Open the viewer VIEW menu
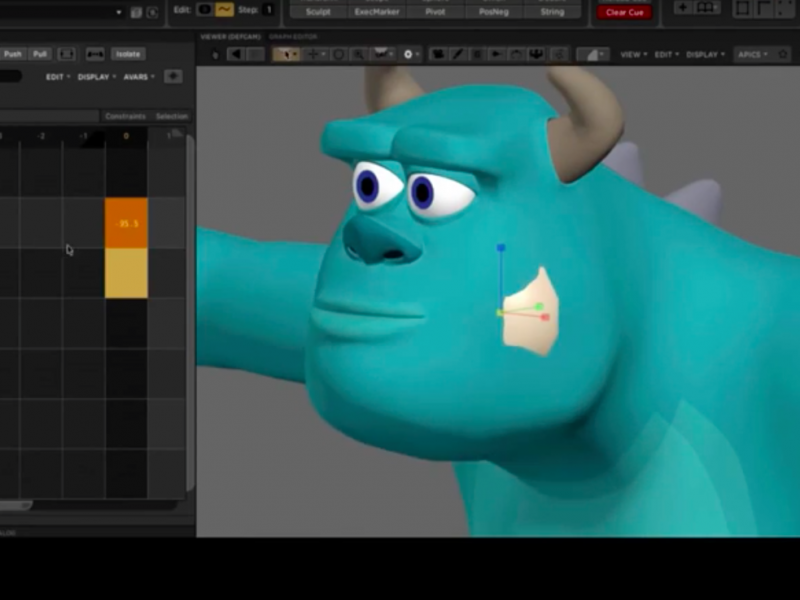 pos(633,55)
